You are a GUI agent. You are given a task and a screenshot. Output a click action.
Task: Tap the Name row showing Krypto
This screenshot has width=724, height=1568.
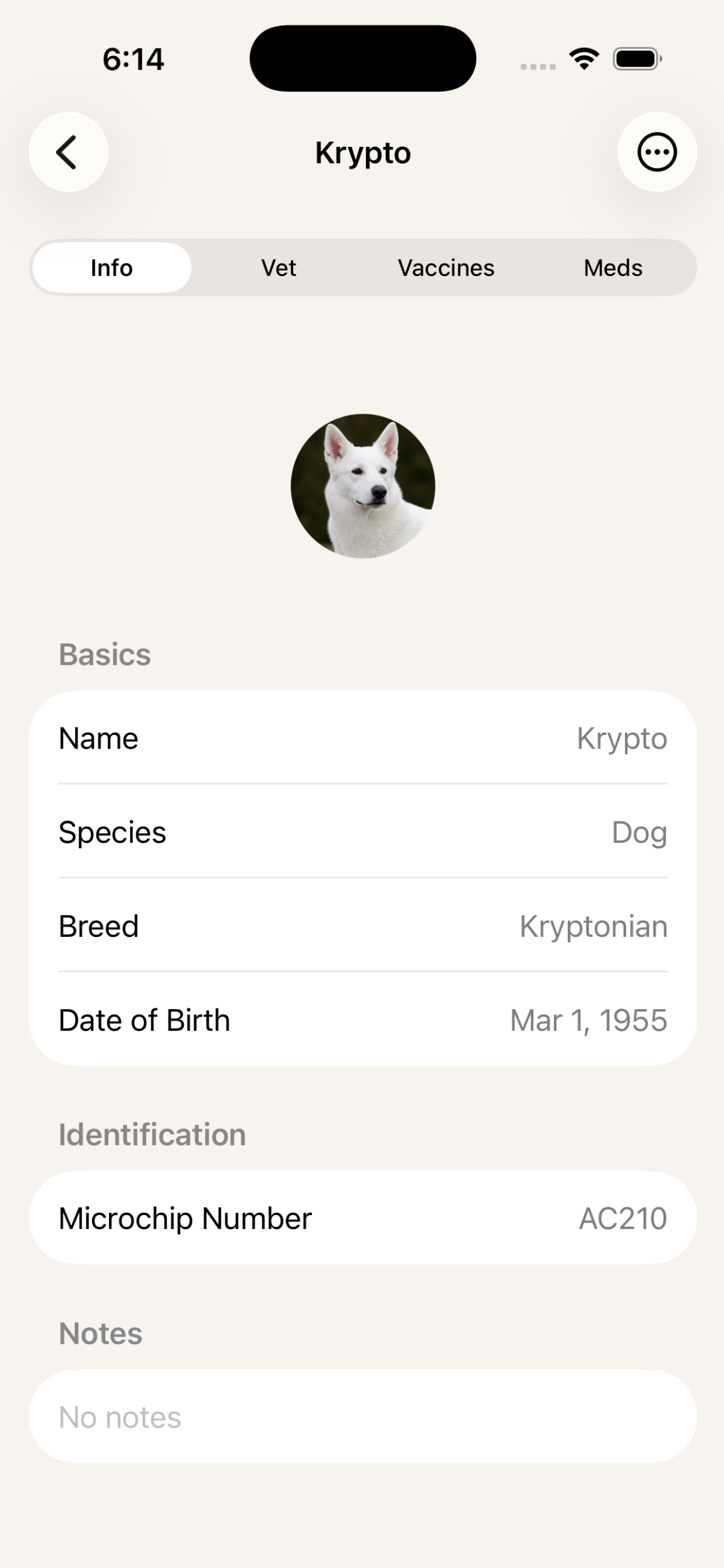click(363, 738)
